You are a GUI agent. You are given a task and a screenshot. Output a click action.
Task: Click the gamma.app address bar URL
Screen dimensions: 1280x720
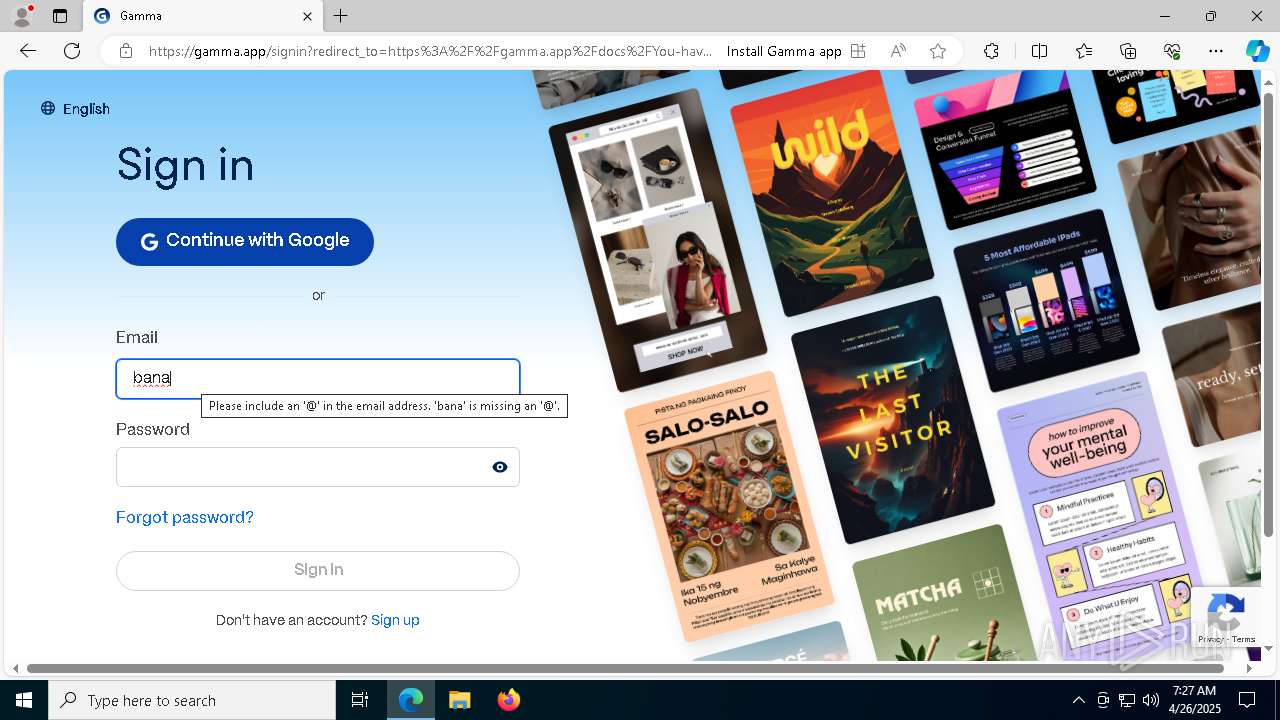pos(430,51)
